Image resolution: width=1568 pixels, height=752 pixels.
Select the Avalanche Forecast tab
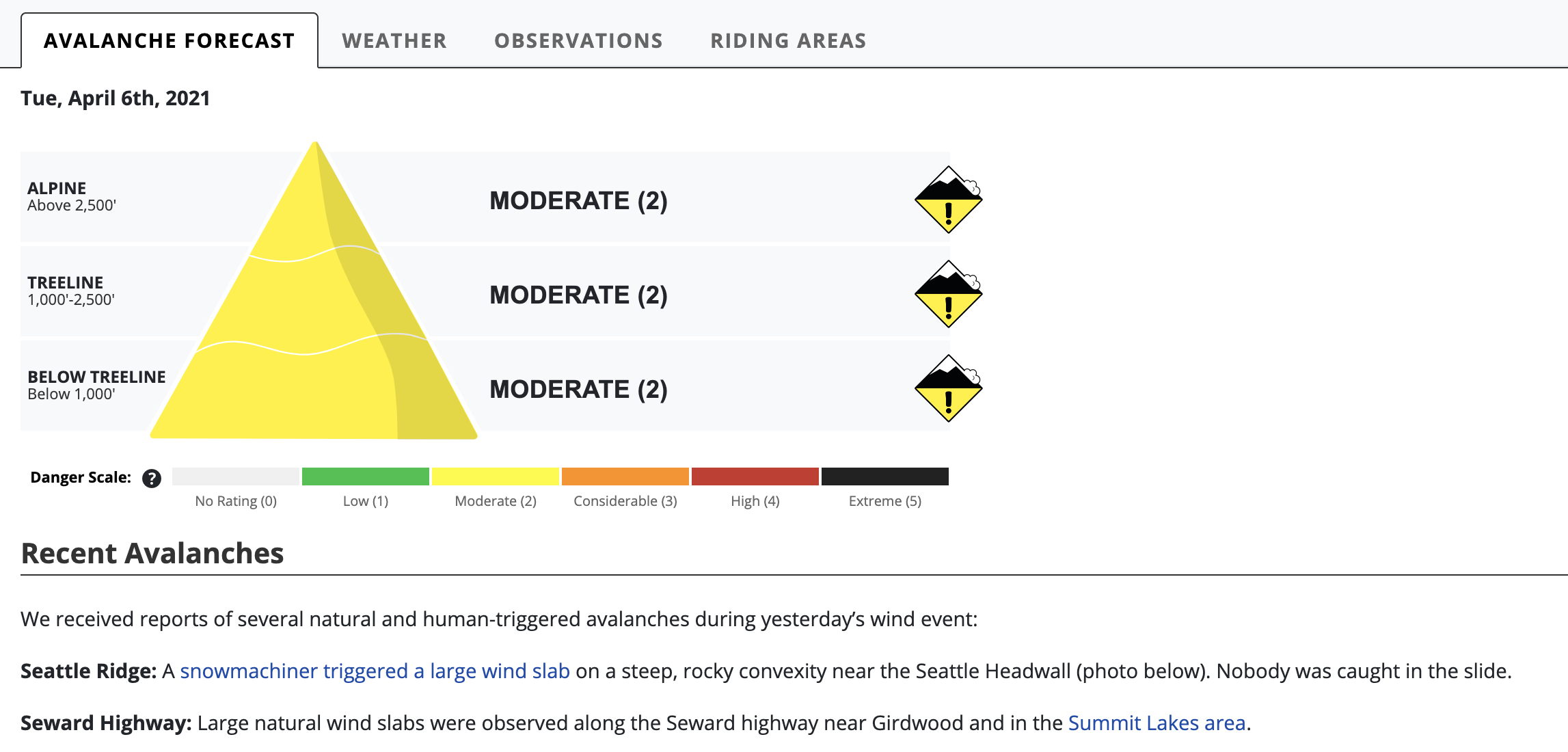pyautogui.click(x=170, y=41)
